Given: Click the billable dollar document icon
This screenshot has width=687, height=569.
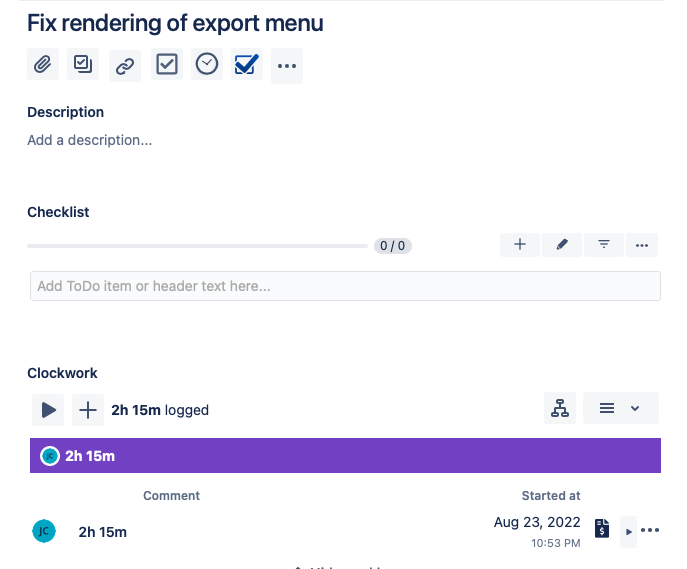Looking at the screenshot, I should 602,529.
